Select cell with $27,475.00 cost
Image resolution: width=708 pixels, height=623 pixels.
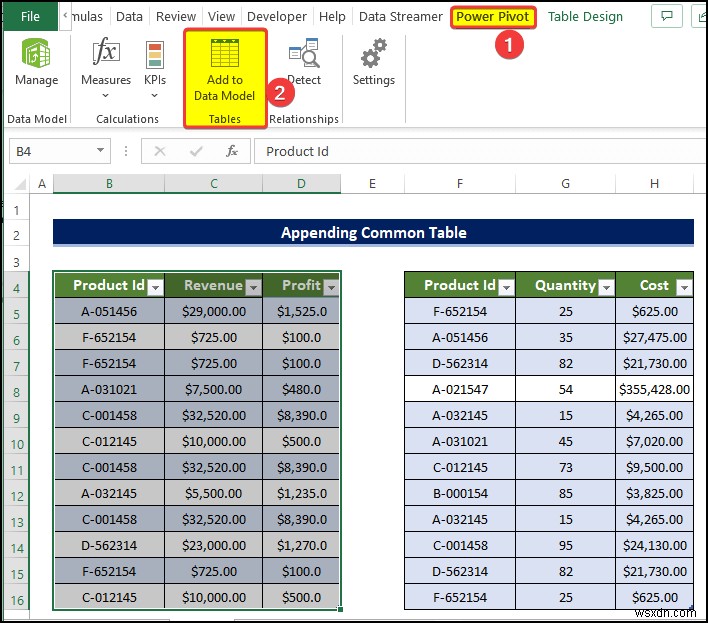tap(654, 337)
